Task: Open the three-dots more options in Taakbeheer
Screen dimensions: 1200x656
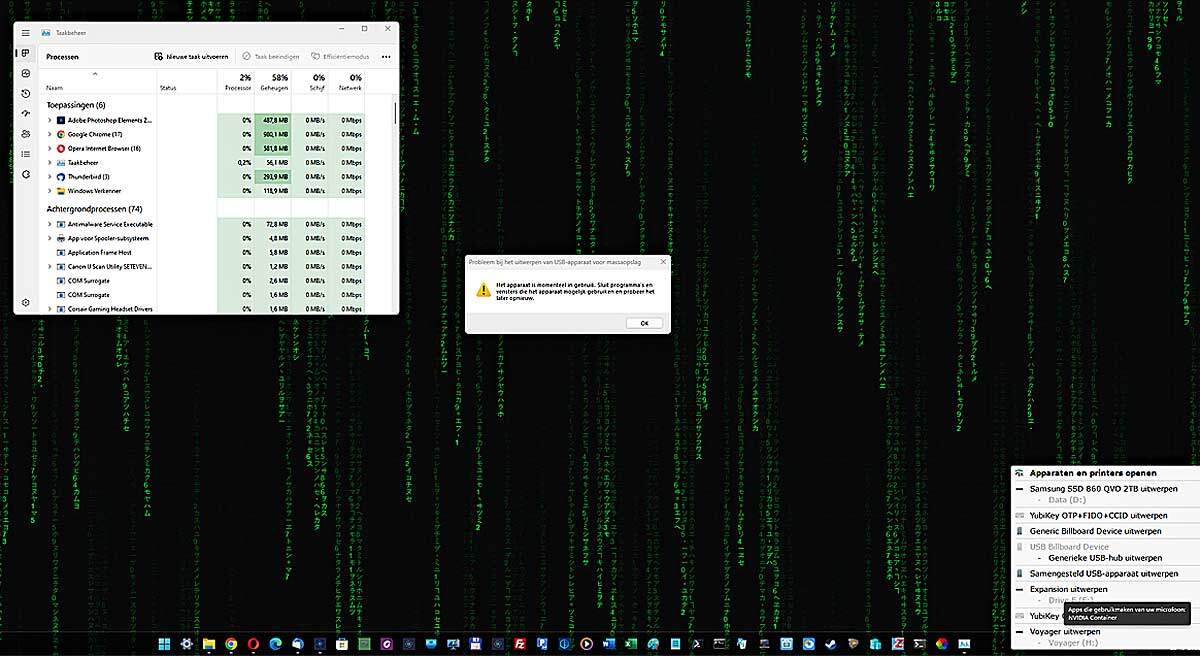Action: click(386, 57)
